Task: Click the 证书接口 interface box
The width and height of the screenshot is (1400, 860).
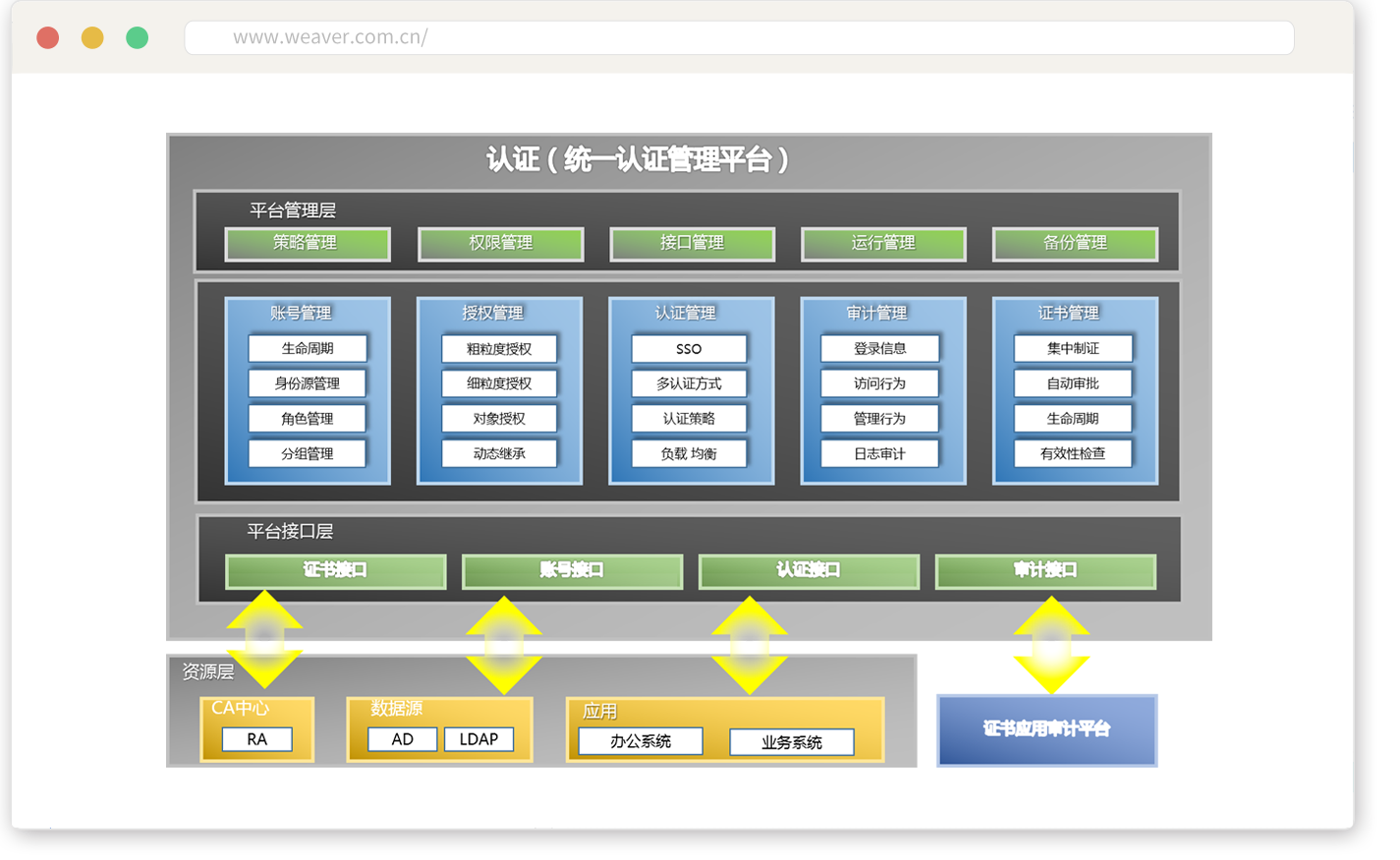Action: click(x=335, y=571)
